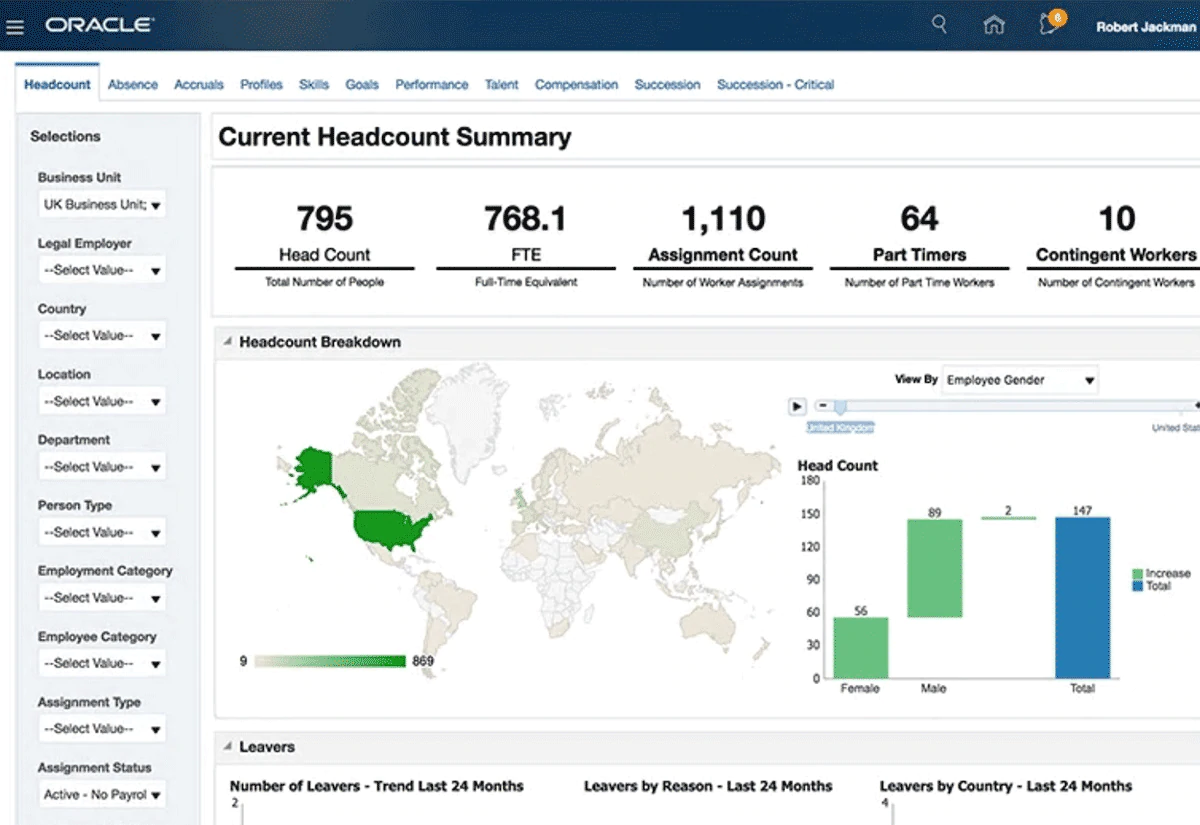Click the blue Total bar in chart

coord(1082,597)
